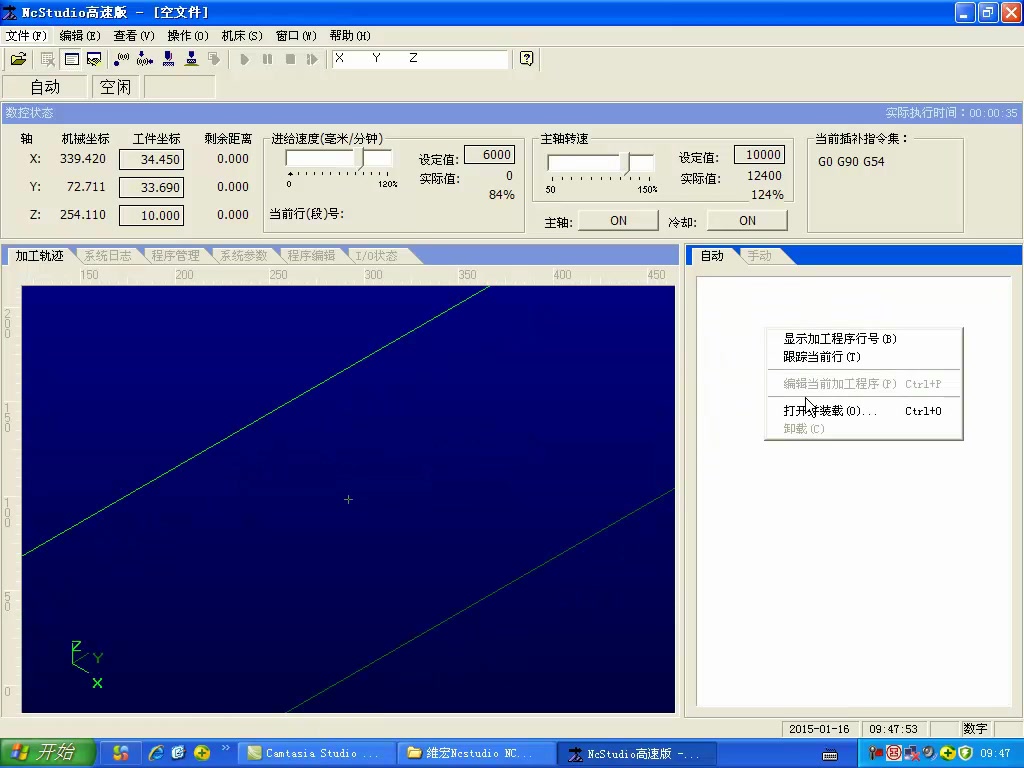1024x768 pixels.
Task: Start program execution with the play icon
Action: [245, 59]
